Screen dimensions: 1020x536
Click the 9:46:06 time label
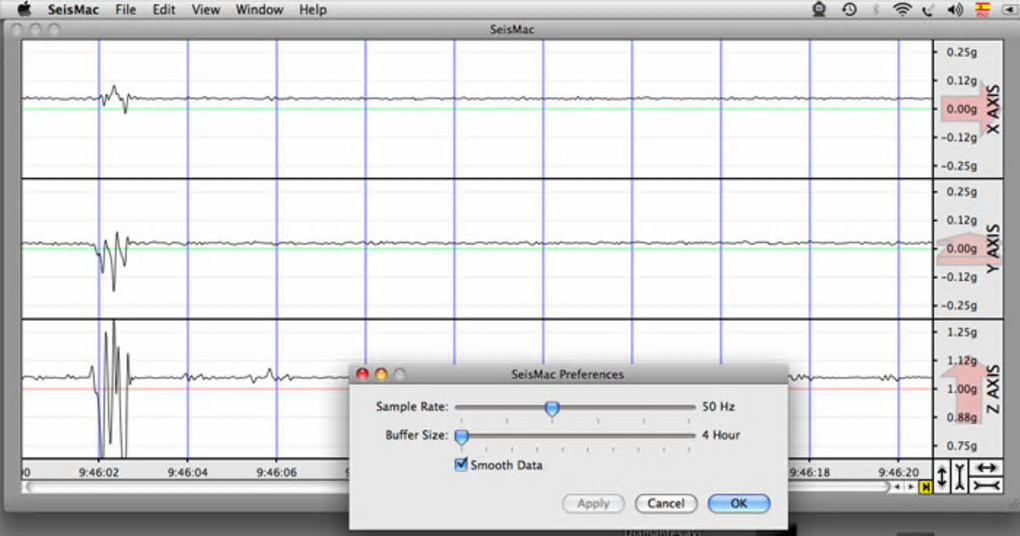tap(276, 473)
